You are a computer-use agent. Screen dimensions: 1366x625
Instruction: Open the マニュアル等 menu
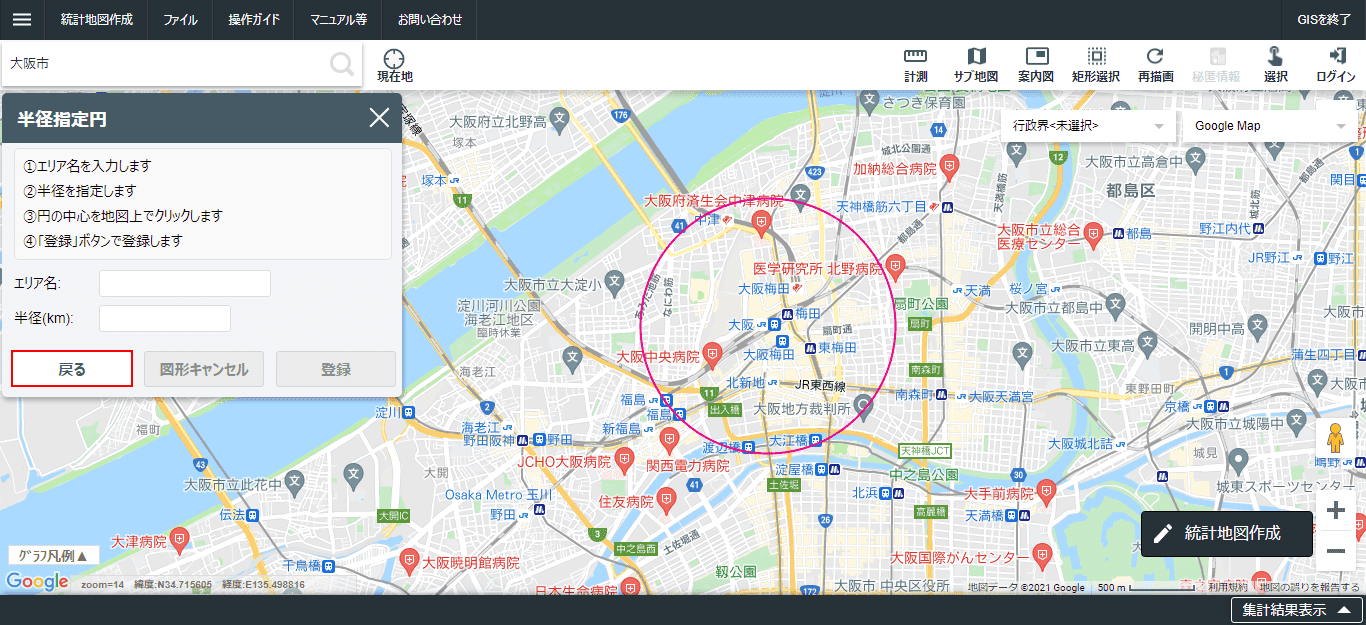(338, 20)
